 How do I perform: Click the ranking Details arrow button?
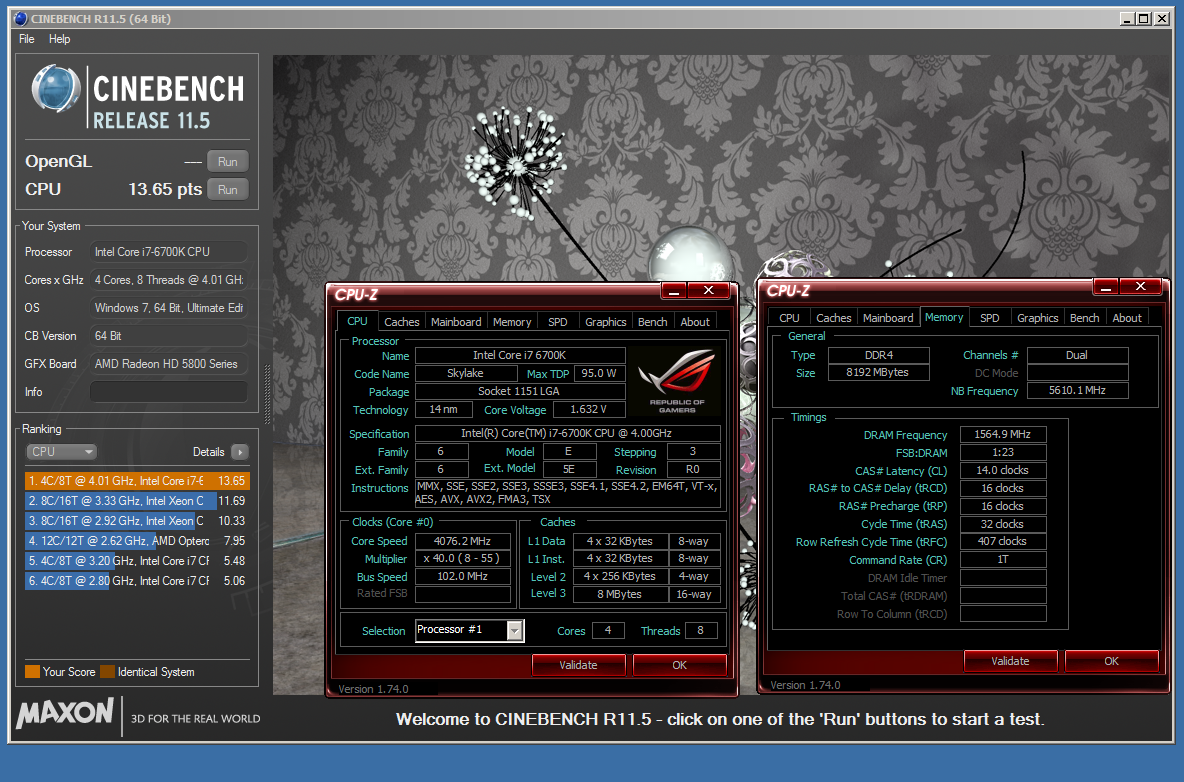pyautogui.click(x=239, y=452)
